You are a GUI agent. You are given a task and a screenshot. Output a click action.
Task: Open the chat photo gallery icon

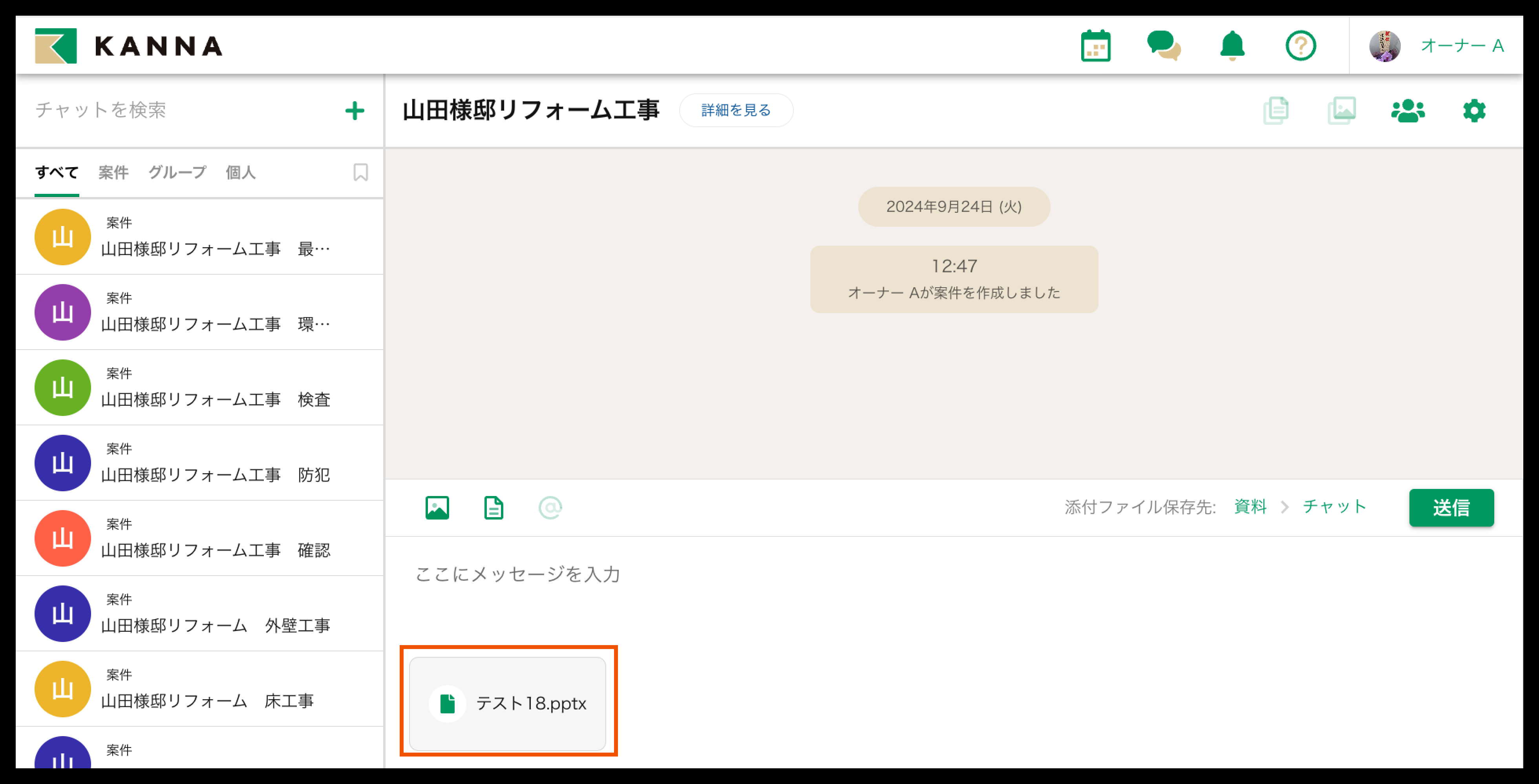tap(1341, 111)
